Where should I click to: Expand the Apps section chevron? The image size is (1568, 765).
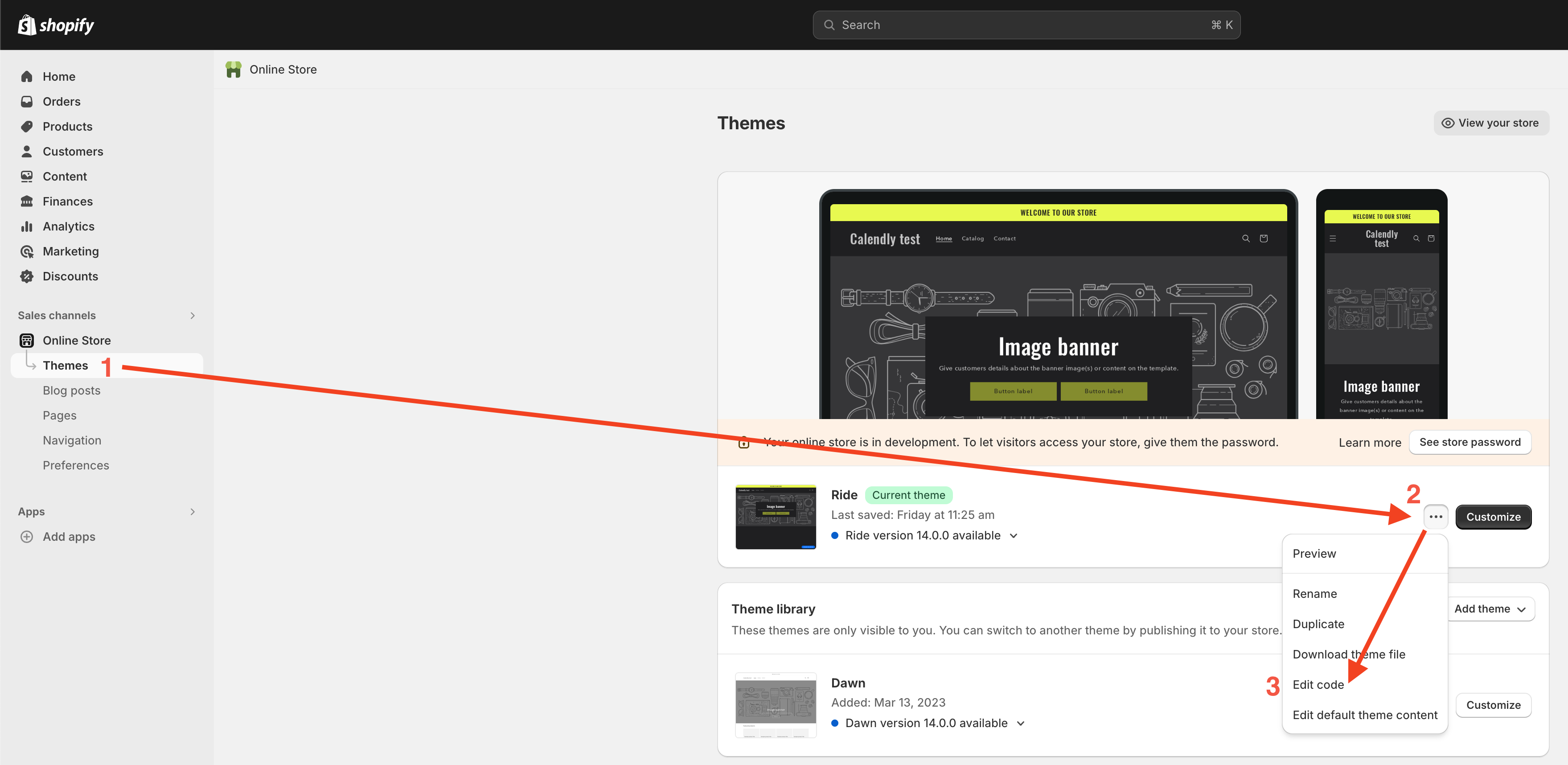click(x=193, y=512)
